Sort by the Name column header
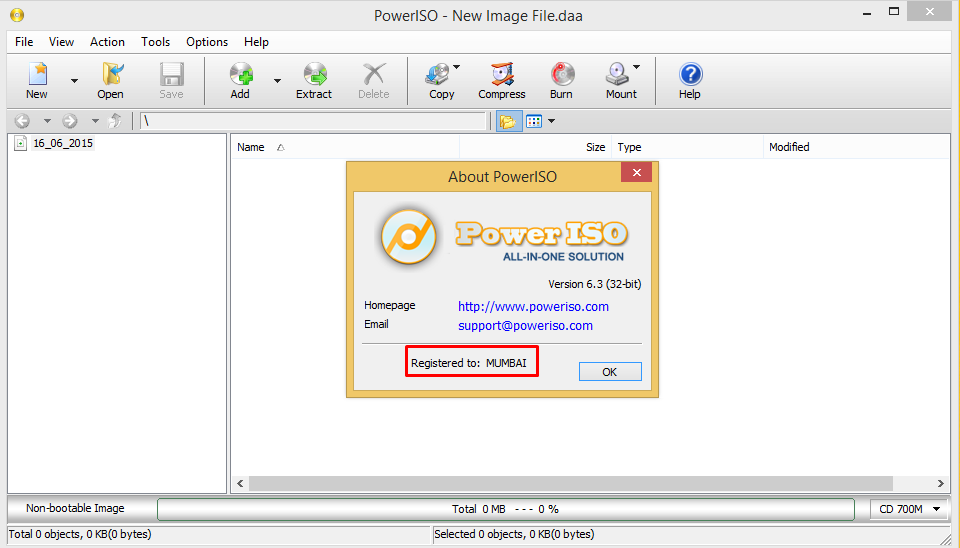Screen dimensions: 960x548 pyautogui.click(x=345, y=147)
